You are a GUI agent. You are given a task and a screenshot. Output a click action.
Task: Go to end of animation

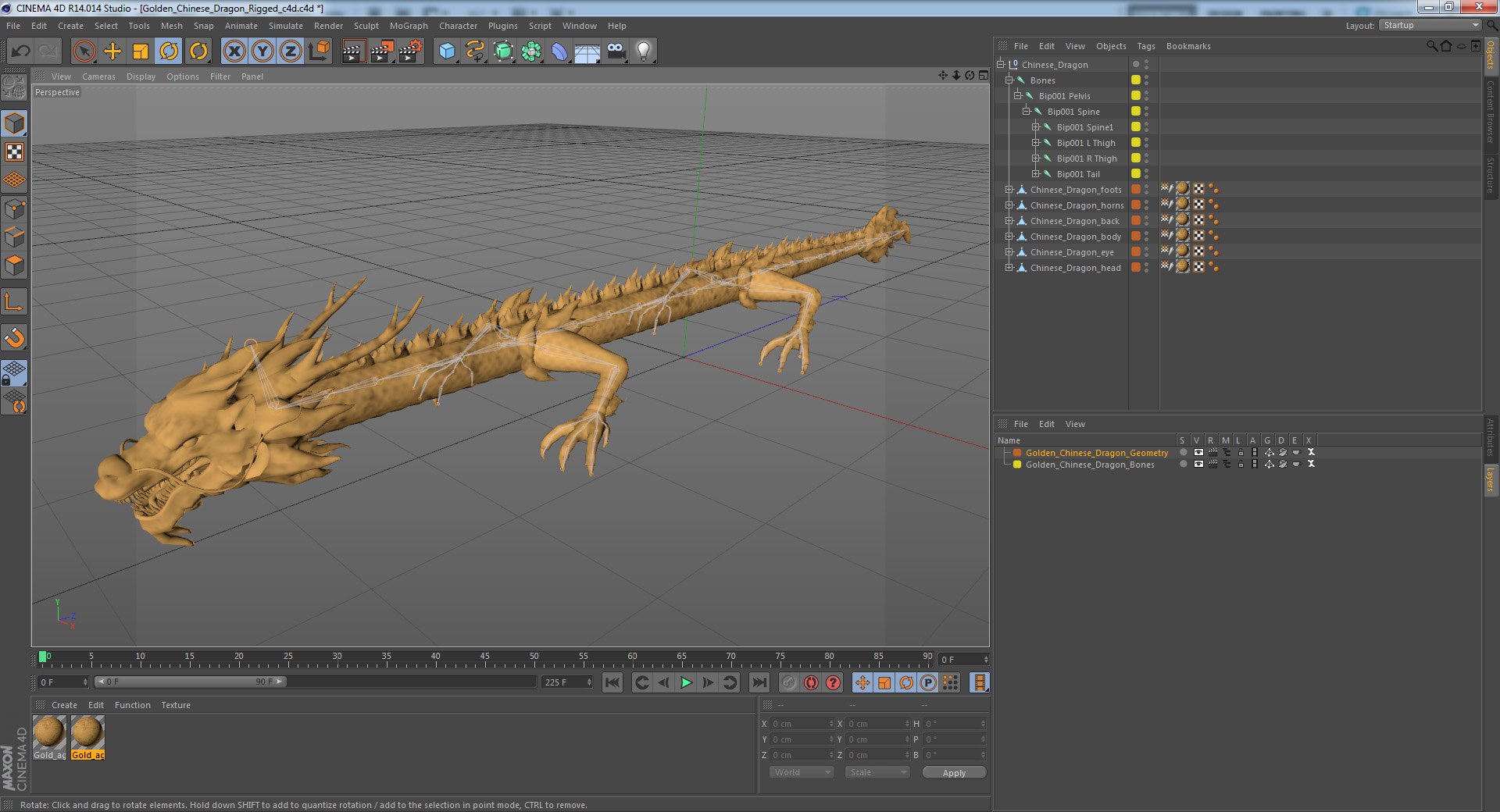click(759, 682)
